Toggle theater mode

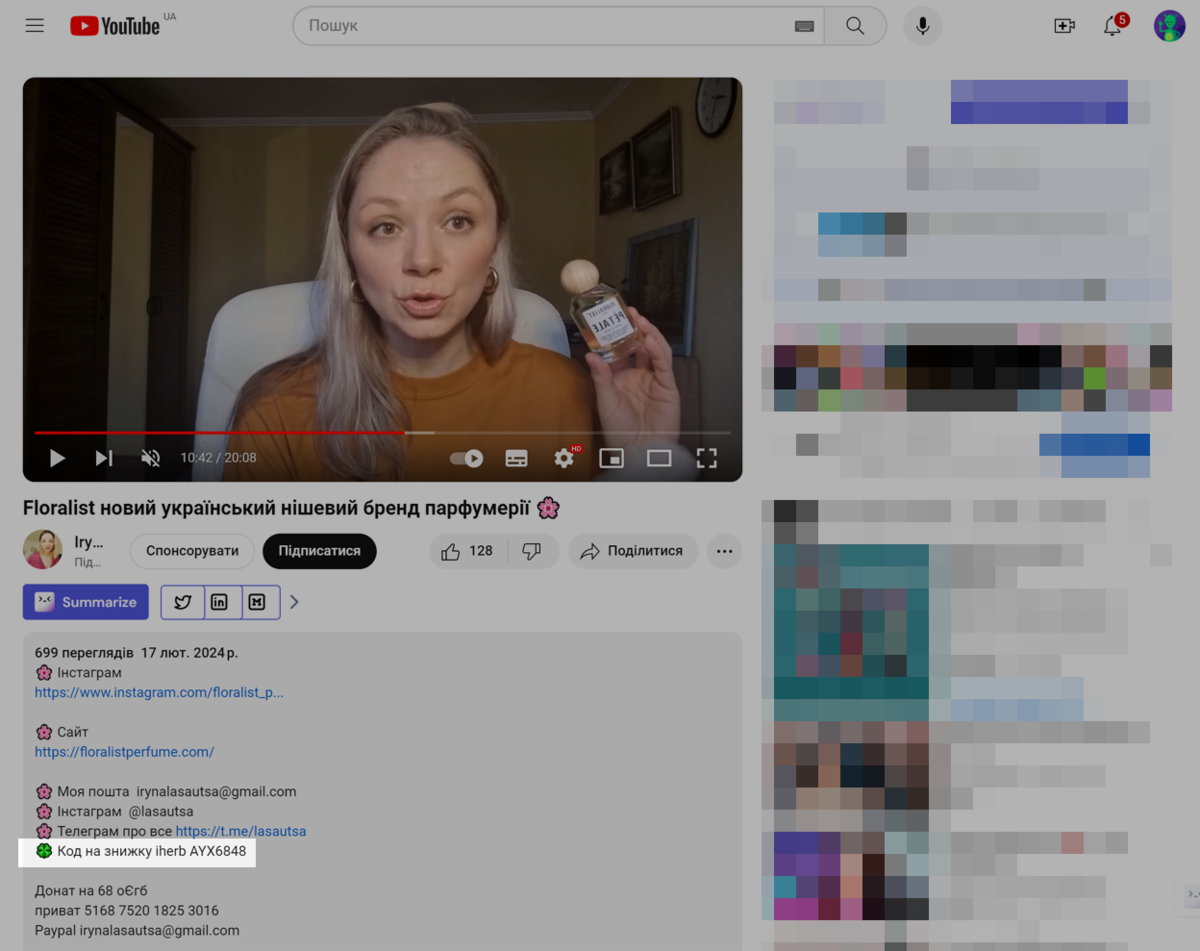659,458
